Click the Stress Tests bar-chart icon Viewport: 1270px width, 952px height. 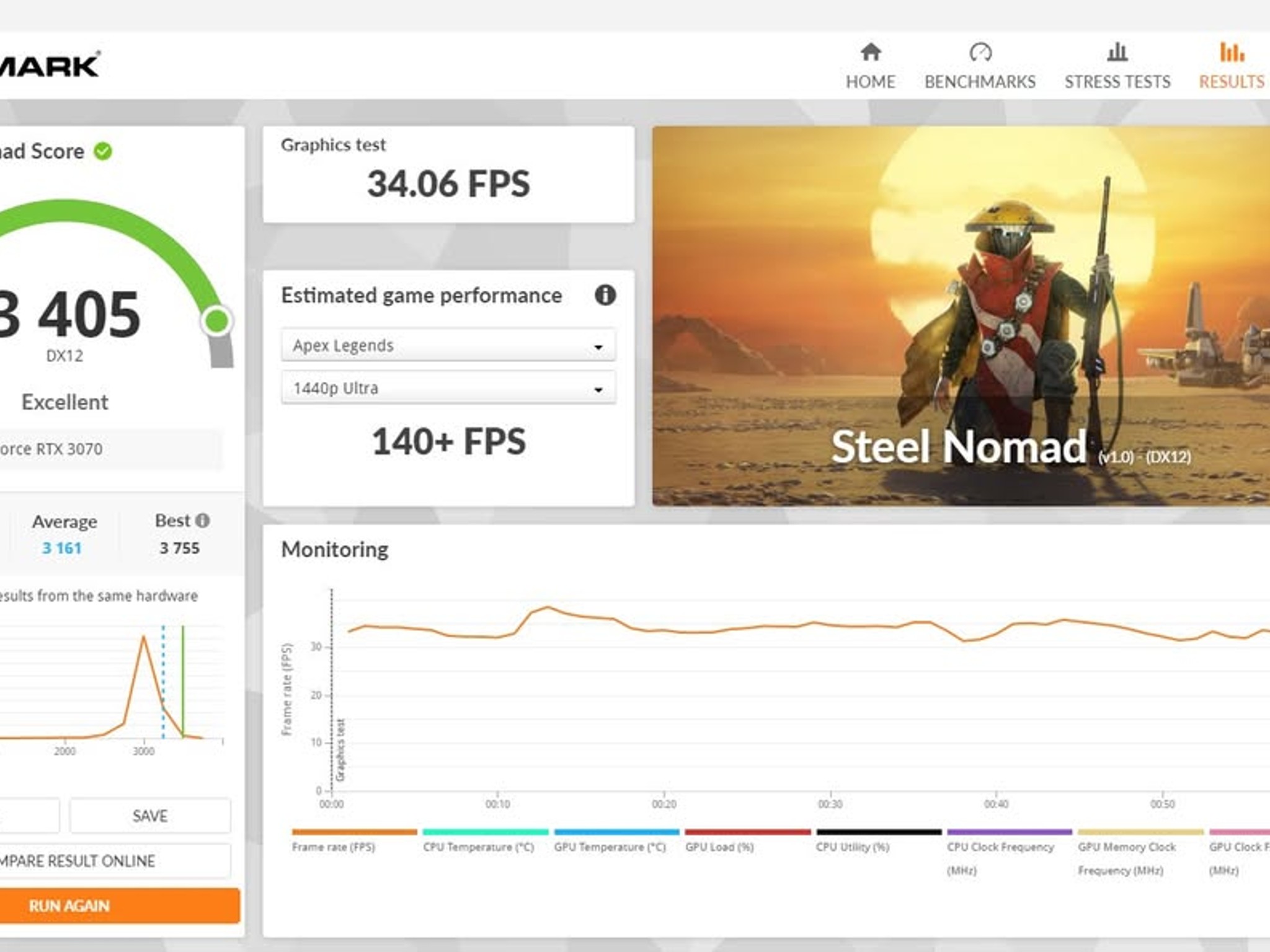1117,52
